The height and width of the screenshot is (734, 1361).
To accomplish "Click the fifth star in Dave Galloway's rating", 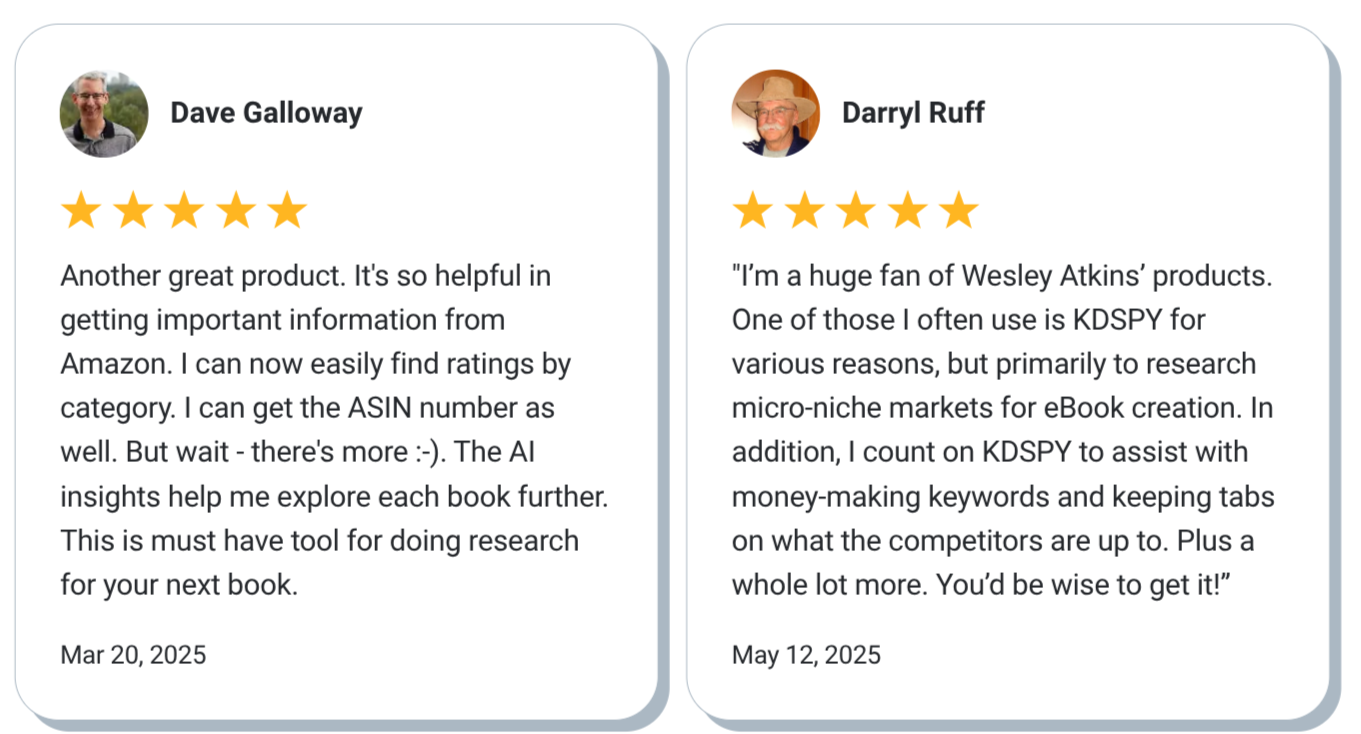I will (x=287, y=211).
